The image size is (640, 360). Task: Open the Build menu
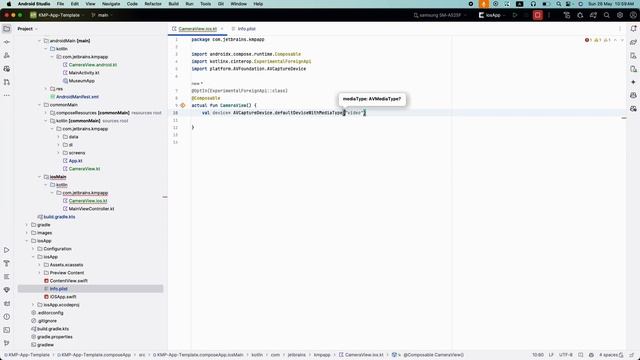point(173,4)
